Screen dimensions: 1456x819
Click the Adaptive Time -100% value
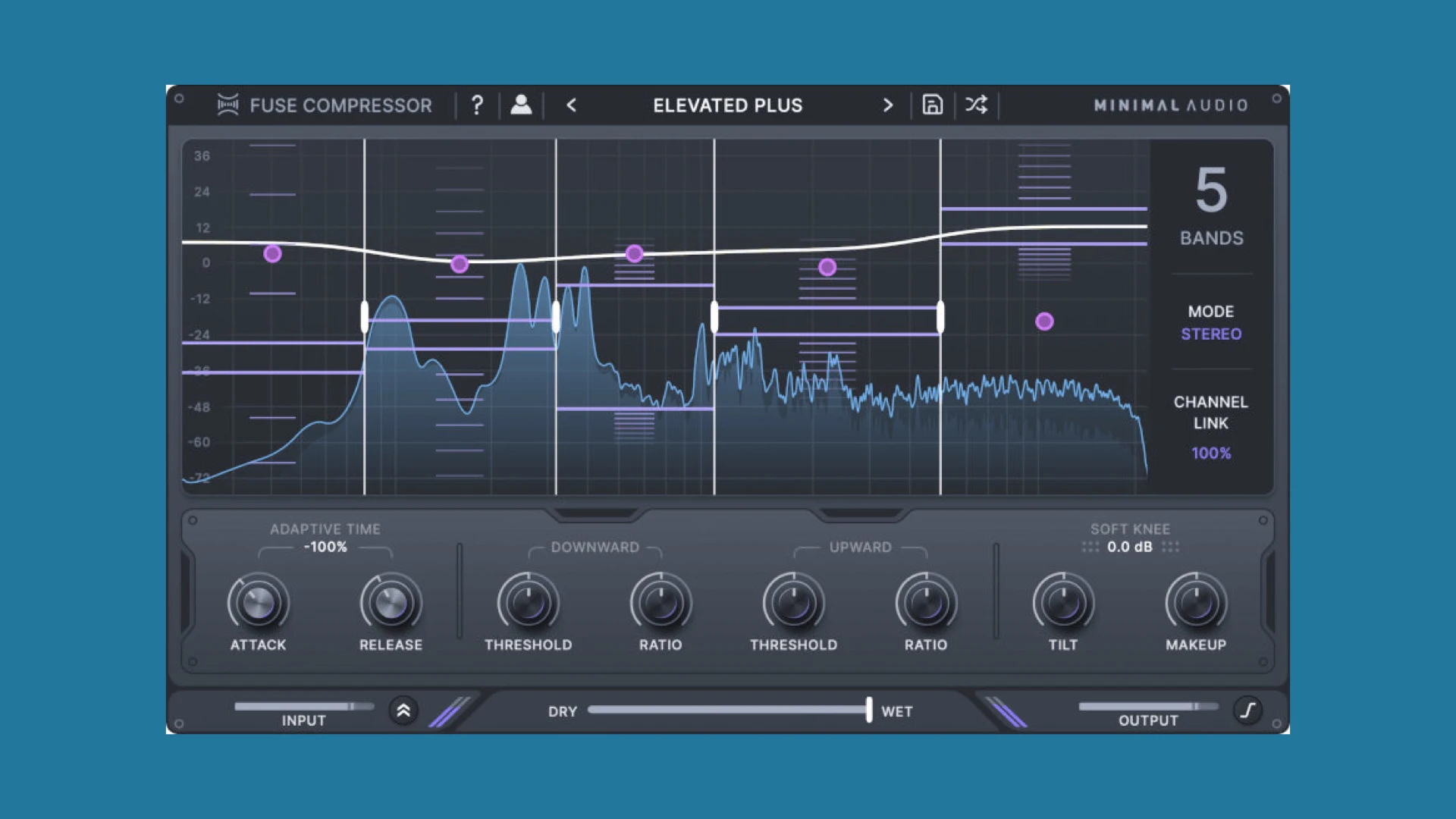point(325,547)
